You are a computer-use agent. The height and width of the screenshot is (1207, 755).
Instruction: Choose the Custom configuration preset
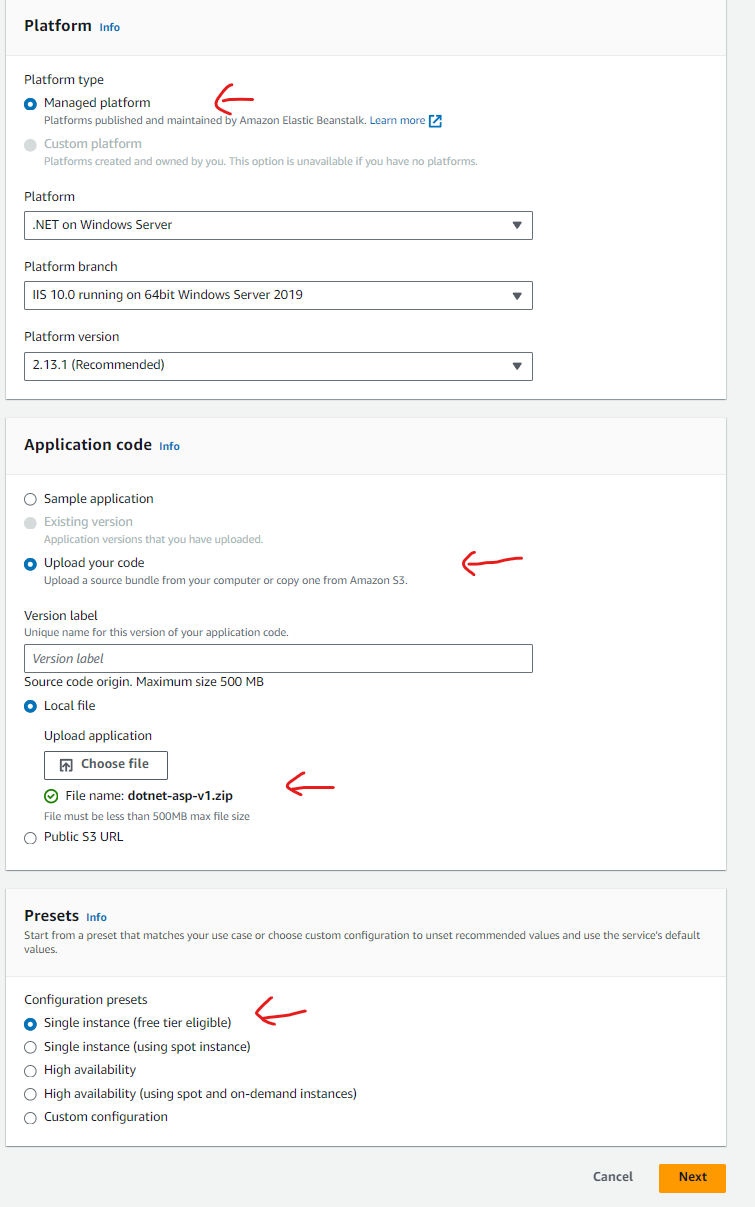(x=30, y=1117)
